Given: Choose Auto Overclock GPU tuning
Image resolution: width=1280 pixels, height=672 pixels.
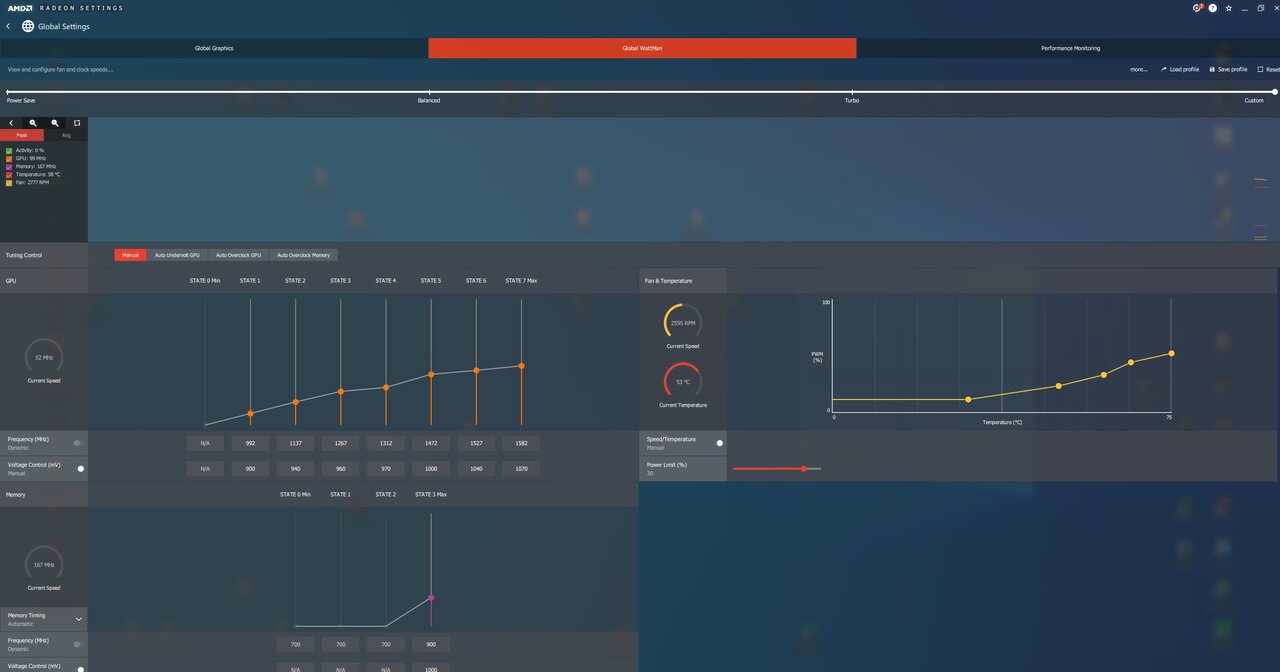Looking at the screenshot, I should point(238,255).
